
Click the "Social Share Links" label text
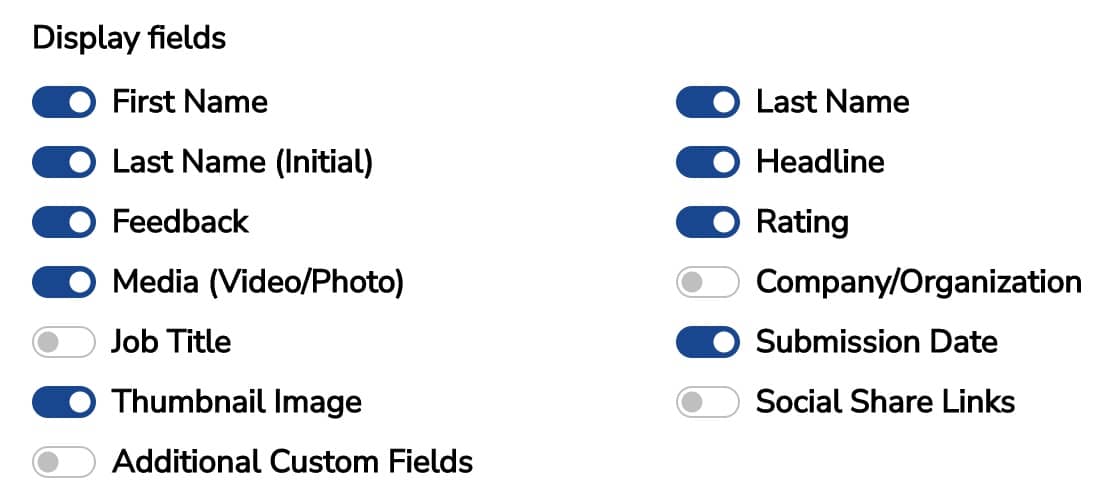point(885,402)
